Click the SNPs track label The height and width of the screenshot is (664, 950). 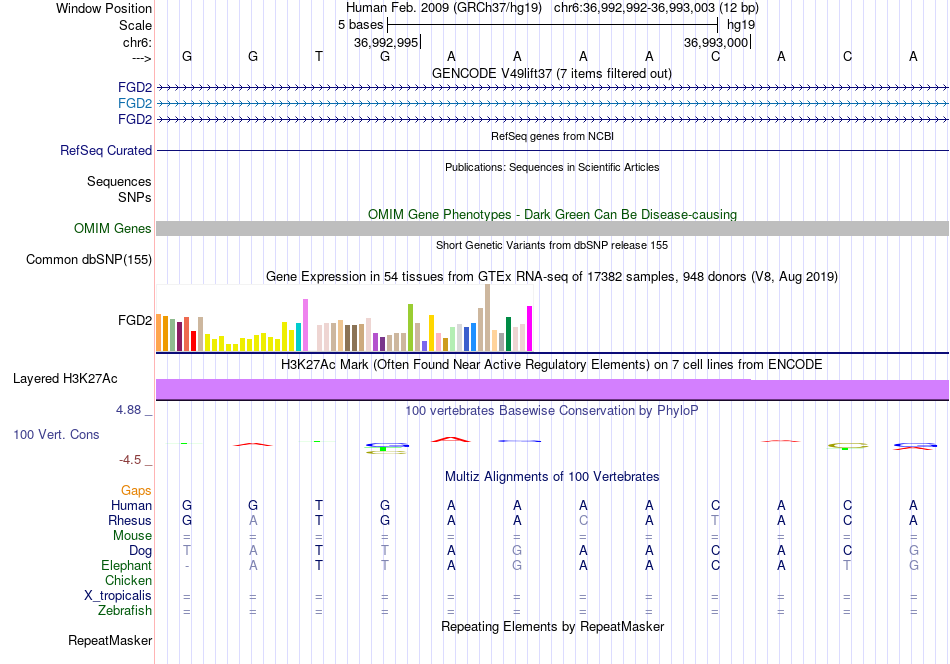pos(135,197)
